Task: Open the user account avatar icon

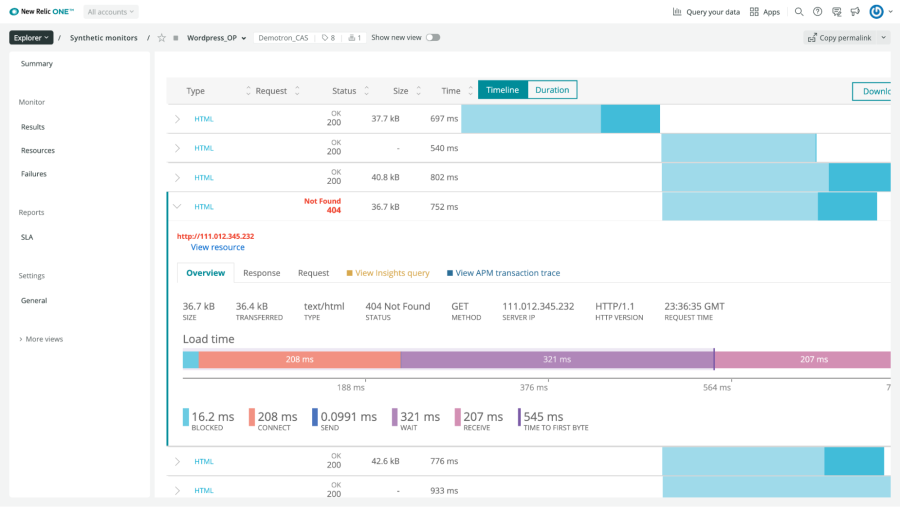Action: click(x=876, y=11)
